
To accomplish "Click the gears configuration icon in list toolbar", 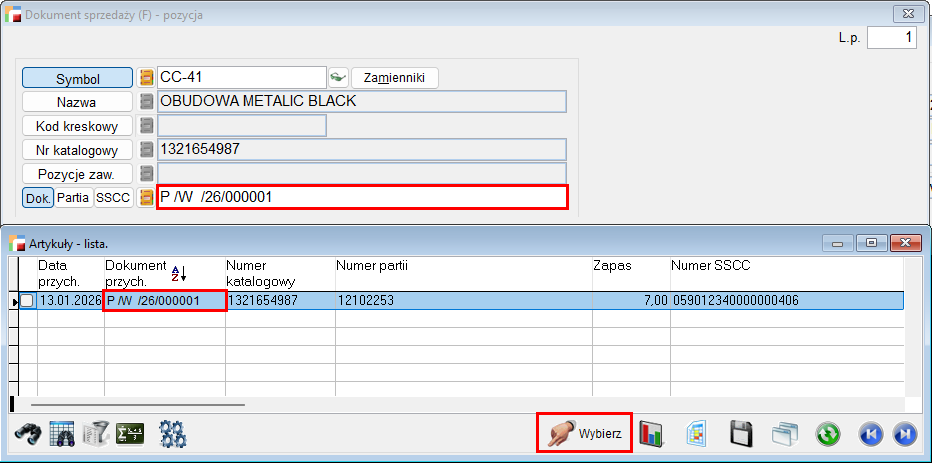I will pyautogui.click(x=173, y=434).
